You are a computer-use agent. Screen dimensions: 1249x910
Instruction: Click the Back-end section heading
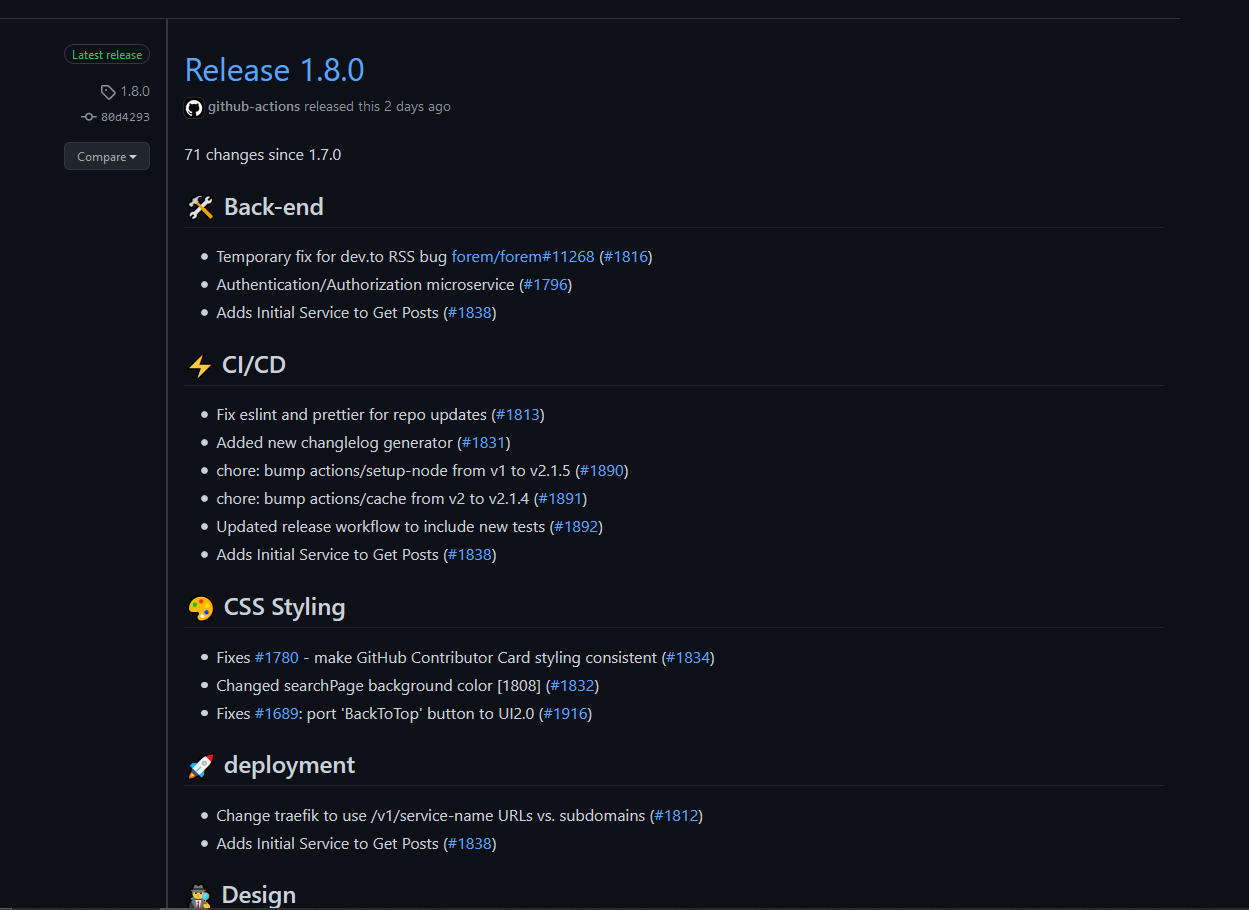click(x=274, y=207)
